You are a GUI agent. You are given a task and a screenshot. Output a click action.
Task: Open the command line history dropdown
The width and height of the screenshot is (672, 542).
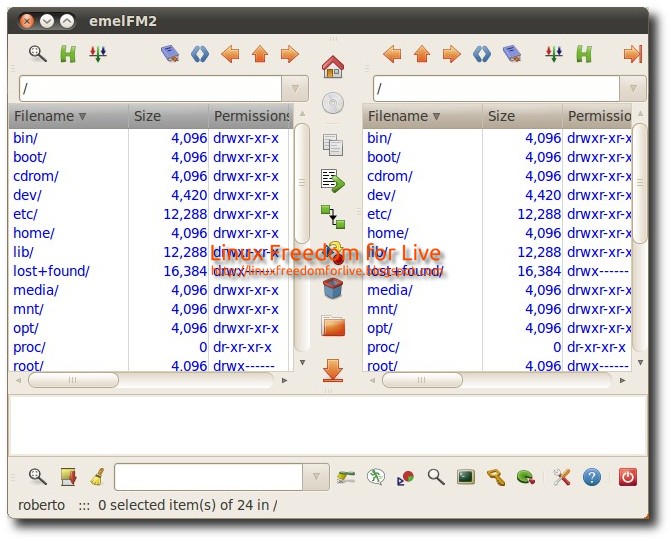316,476
